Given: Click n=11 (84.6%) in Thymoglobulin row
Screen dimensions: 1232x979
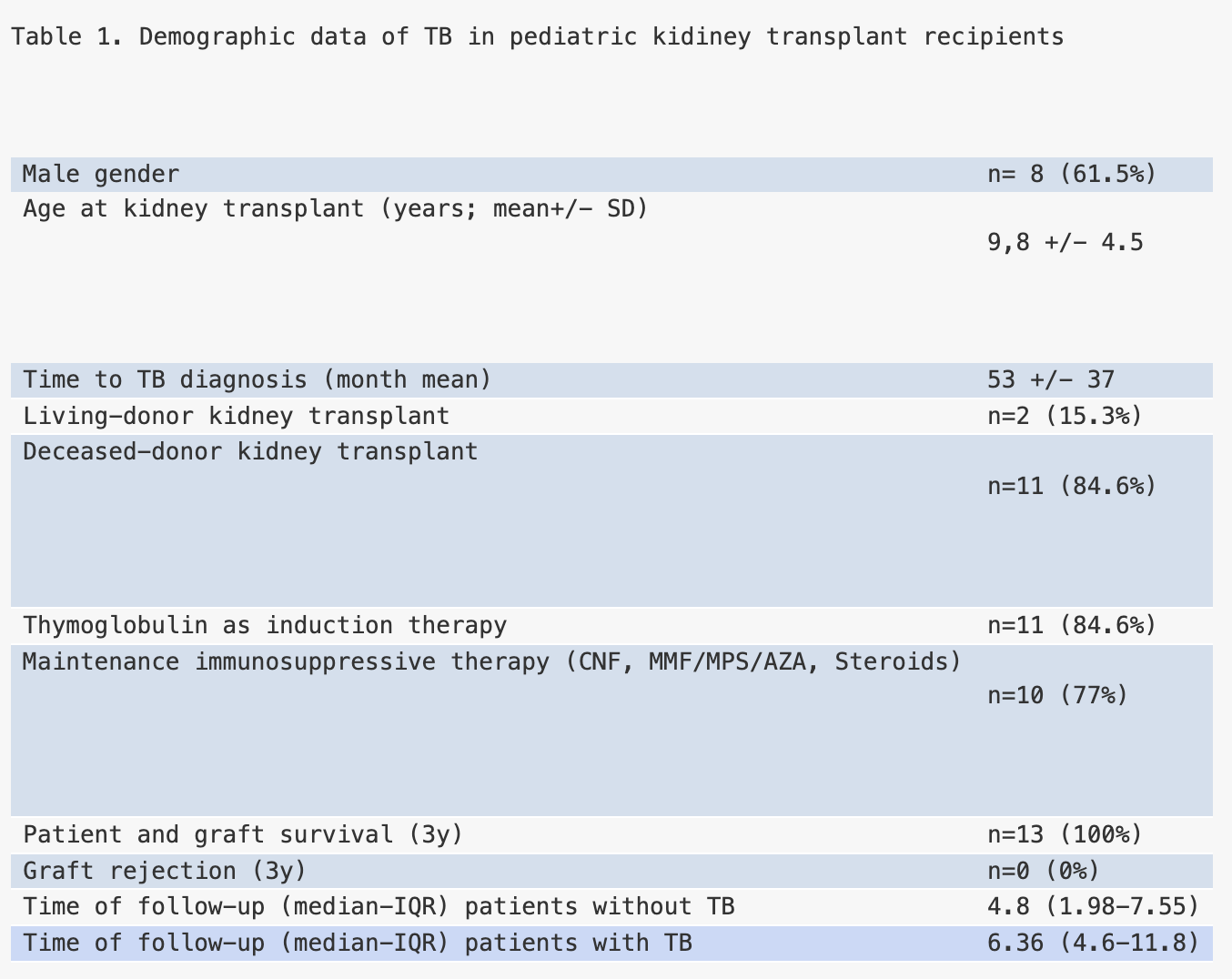Looking at the screenshot, I should pyautogui.click(x=1072, y=626).
